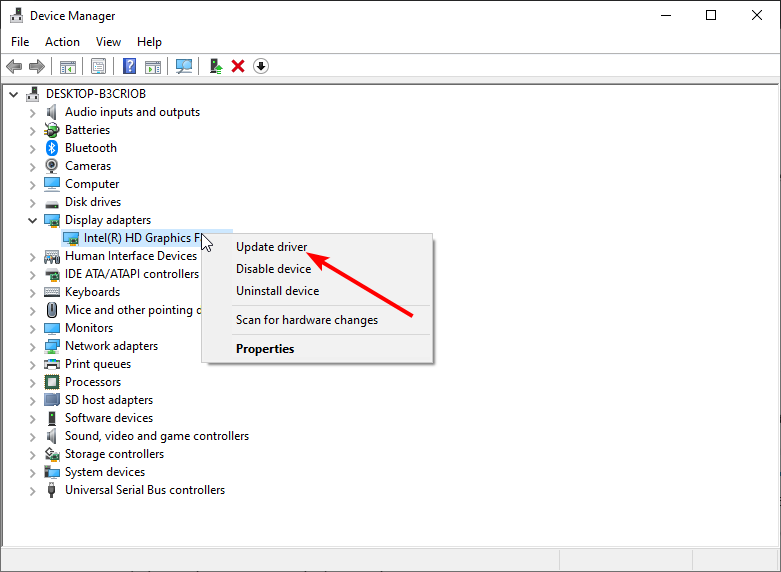
Task: Select the Disk drives label text
Action: point(93,202)
